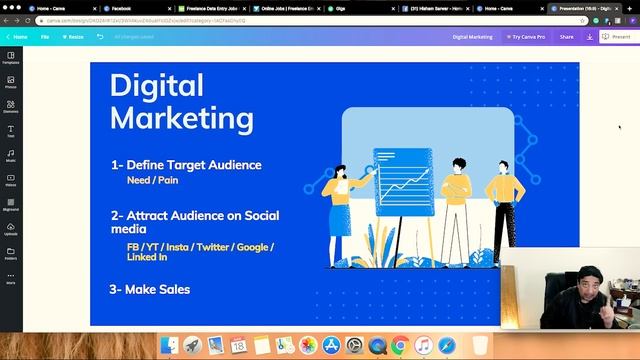Switch to the Gigs tab

pyautogui.click(x=361, y=8)
